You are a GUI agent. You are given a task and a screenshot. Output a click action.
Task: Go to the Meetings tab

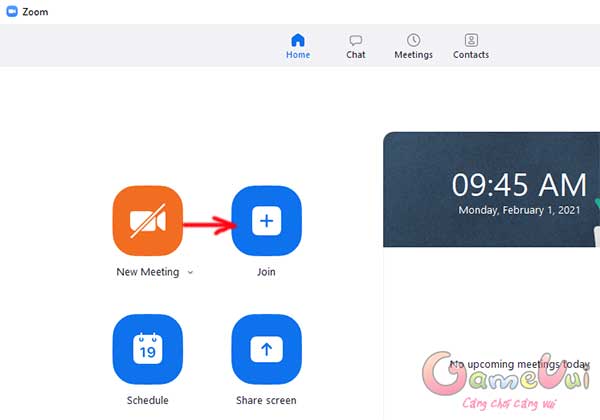(413, 46)
